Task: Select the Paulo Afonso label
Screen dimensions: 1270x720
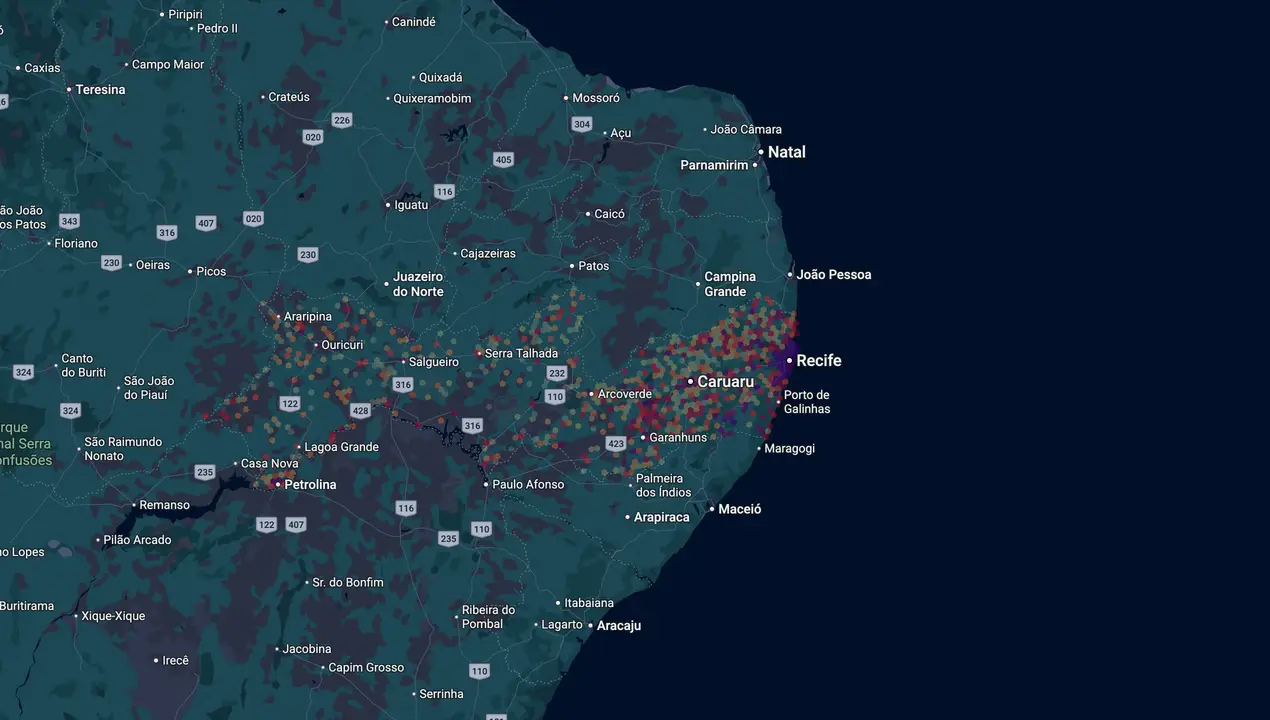Action: click(528, 484)
